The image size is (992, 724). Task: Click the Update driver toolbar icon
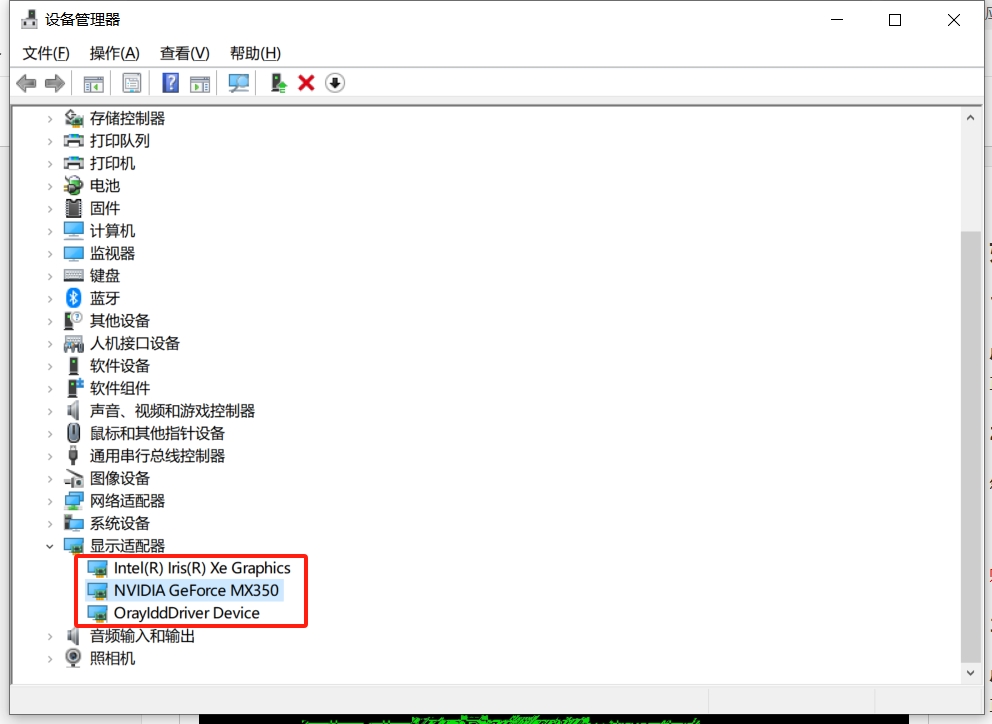click(278, 83)
